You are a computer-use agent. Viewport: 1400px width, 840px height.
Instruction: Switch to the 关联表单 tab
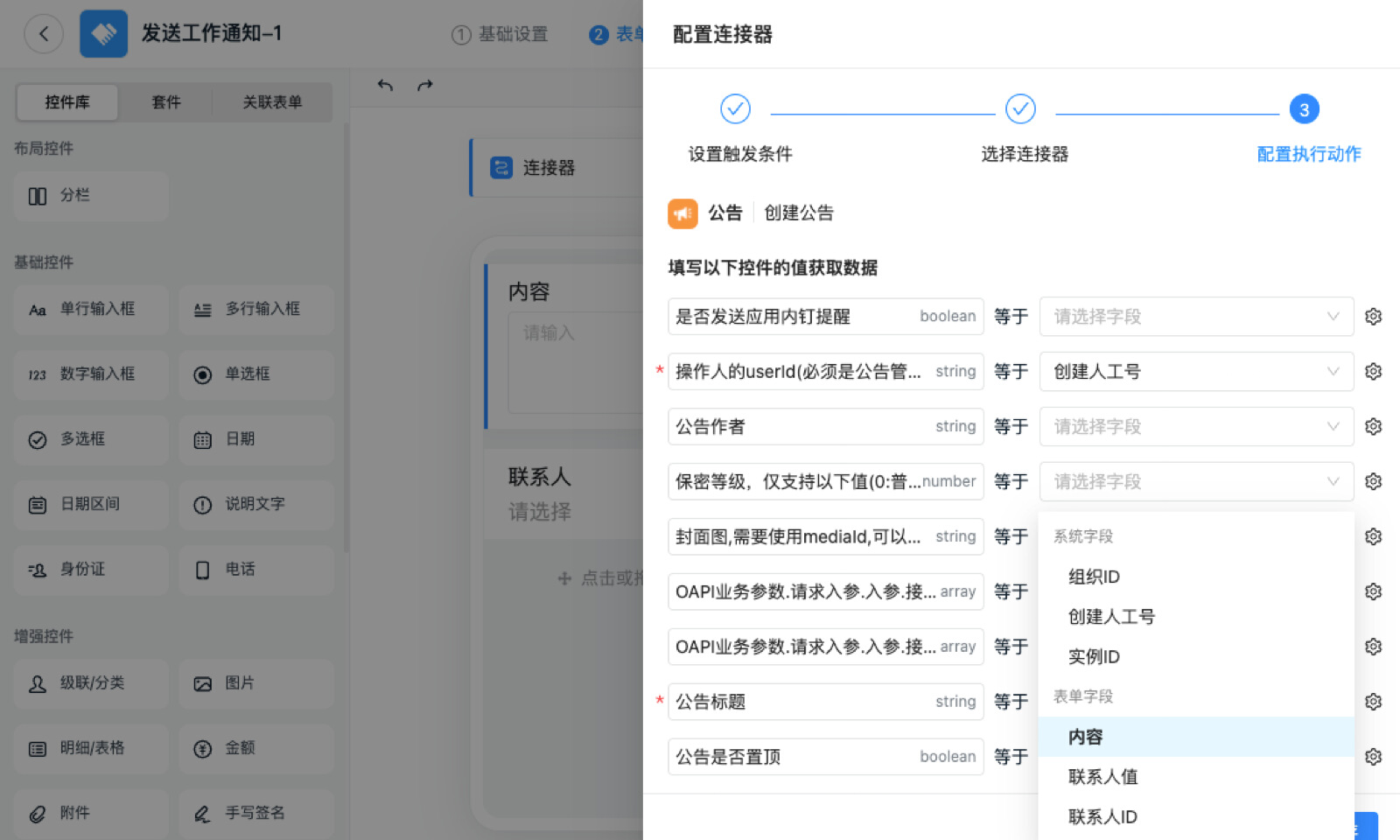tap(272, 102)
